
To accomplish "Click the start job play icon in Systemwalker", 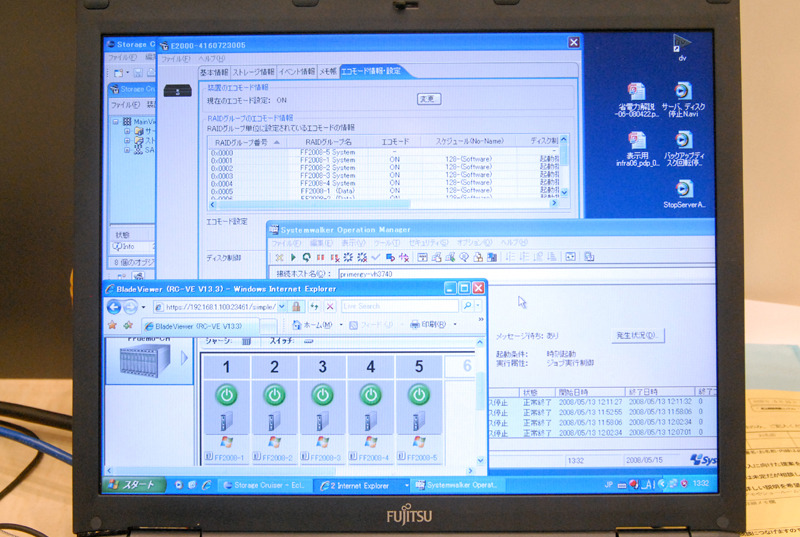I will tap(293, 258).
